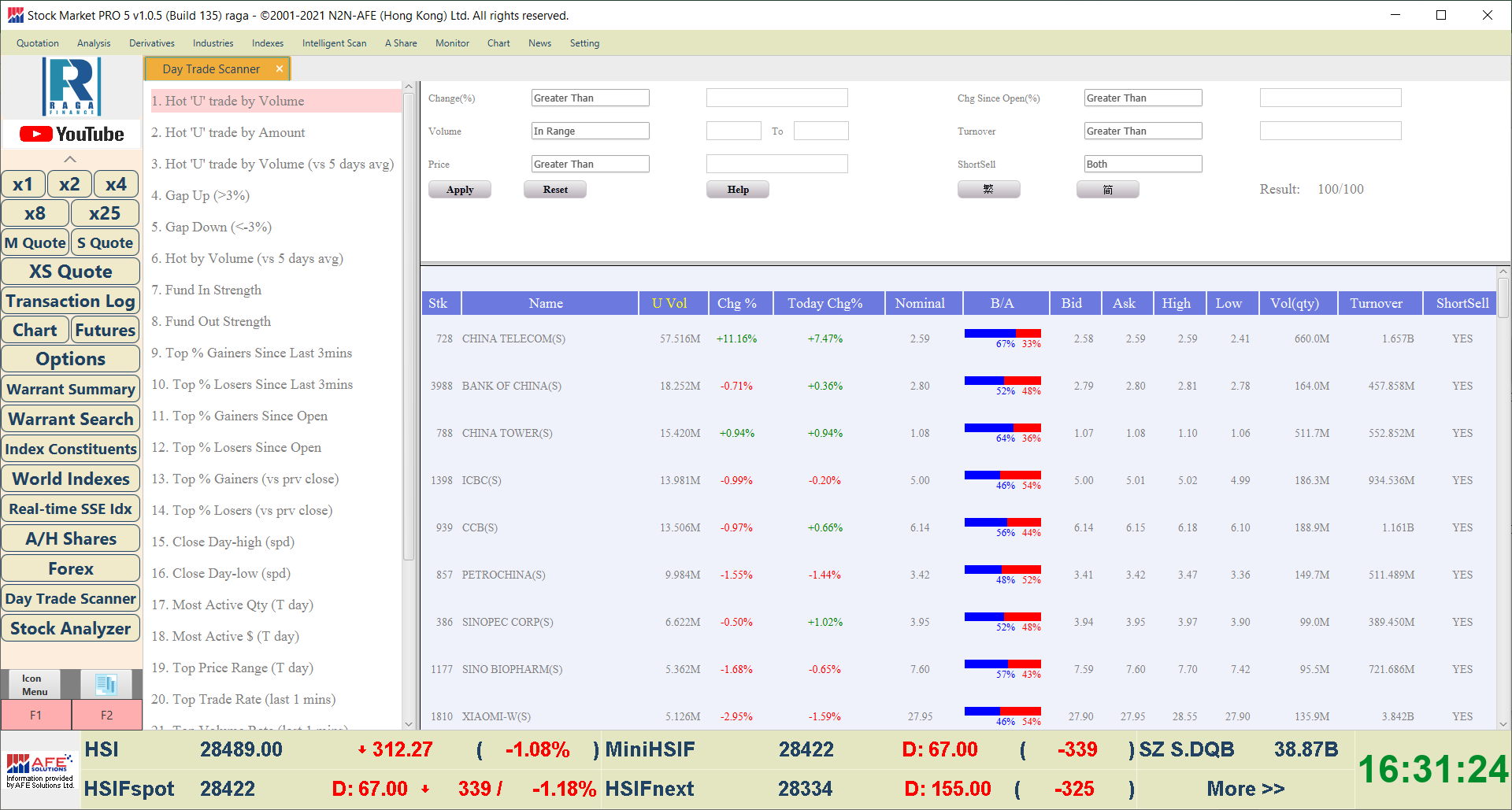Image resolution: width=1512 pixels, height=810 pixels.
Task: Open the Volume condition dropdown showing In Range
Action: pyautogui.click(x=590, y=131)
